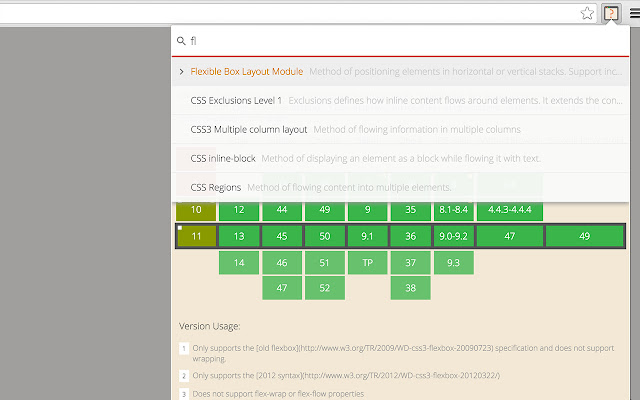Open the browser hamburger menu
Screen dimensions: 640x400
[x=635, y=13]
